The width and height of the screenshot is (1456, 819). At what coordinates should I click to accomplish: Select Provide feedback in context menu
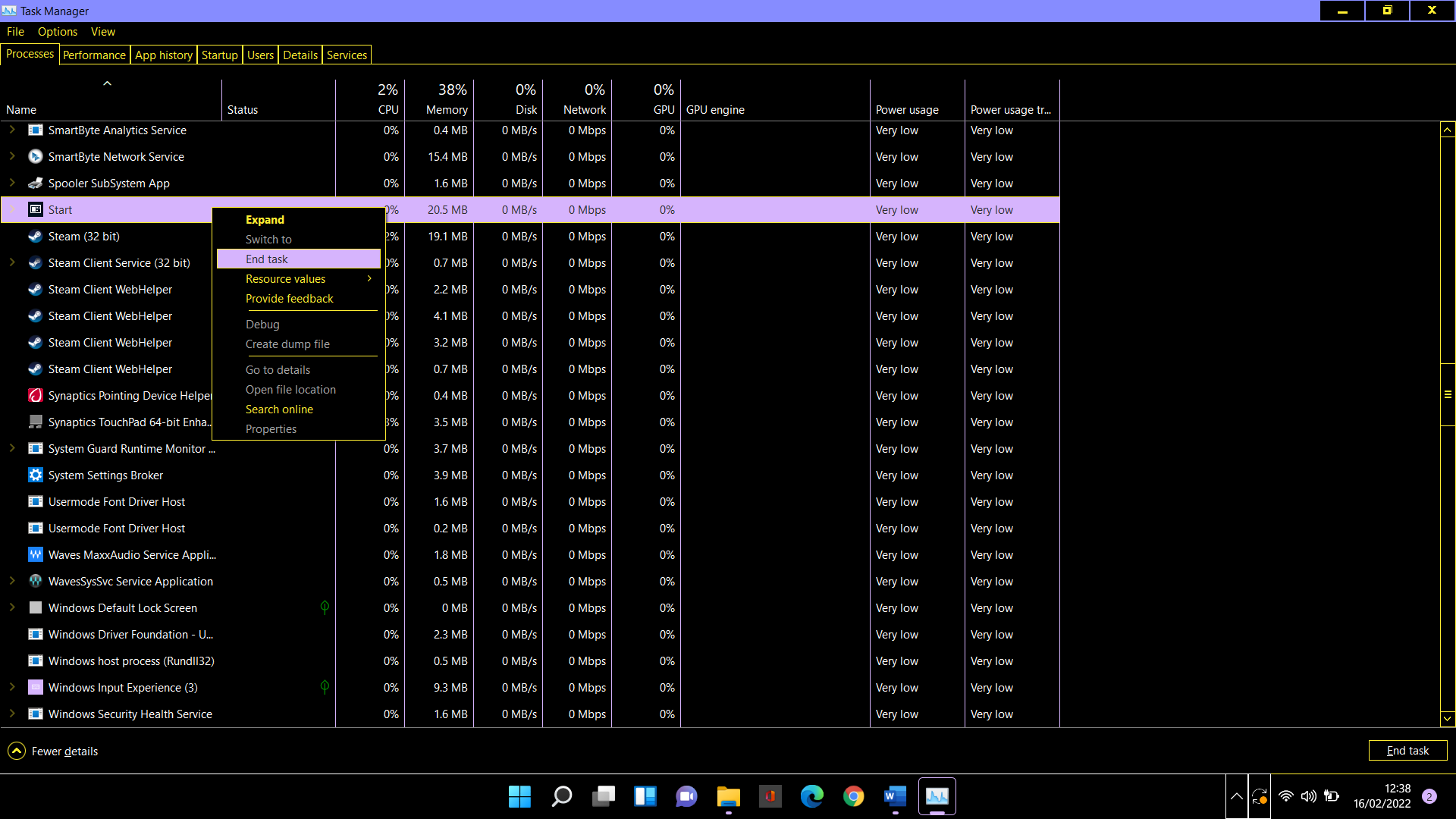(299, 299)
